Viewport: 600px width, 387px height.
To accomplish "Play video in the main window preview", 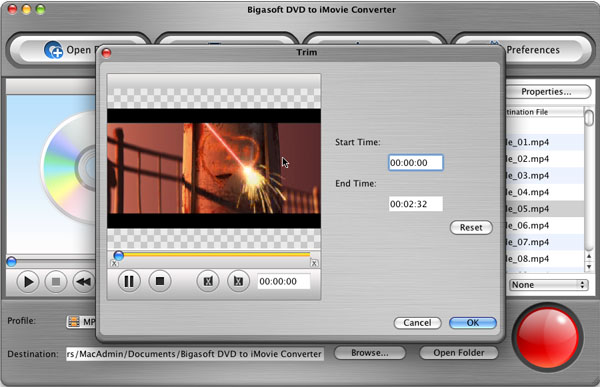I will pos(28,282).
